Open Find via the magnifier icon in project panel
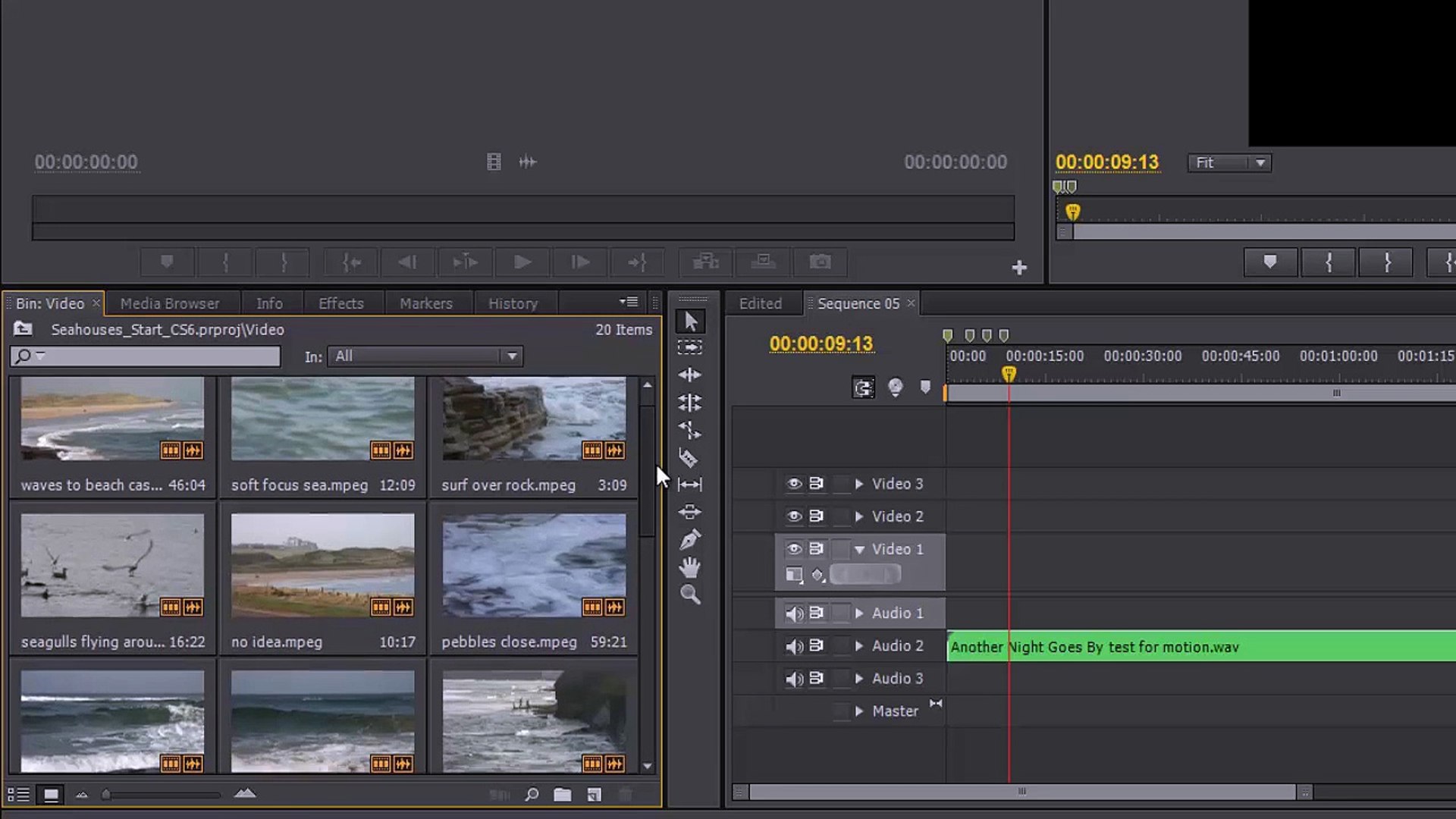 [x=532, y=794]
